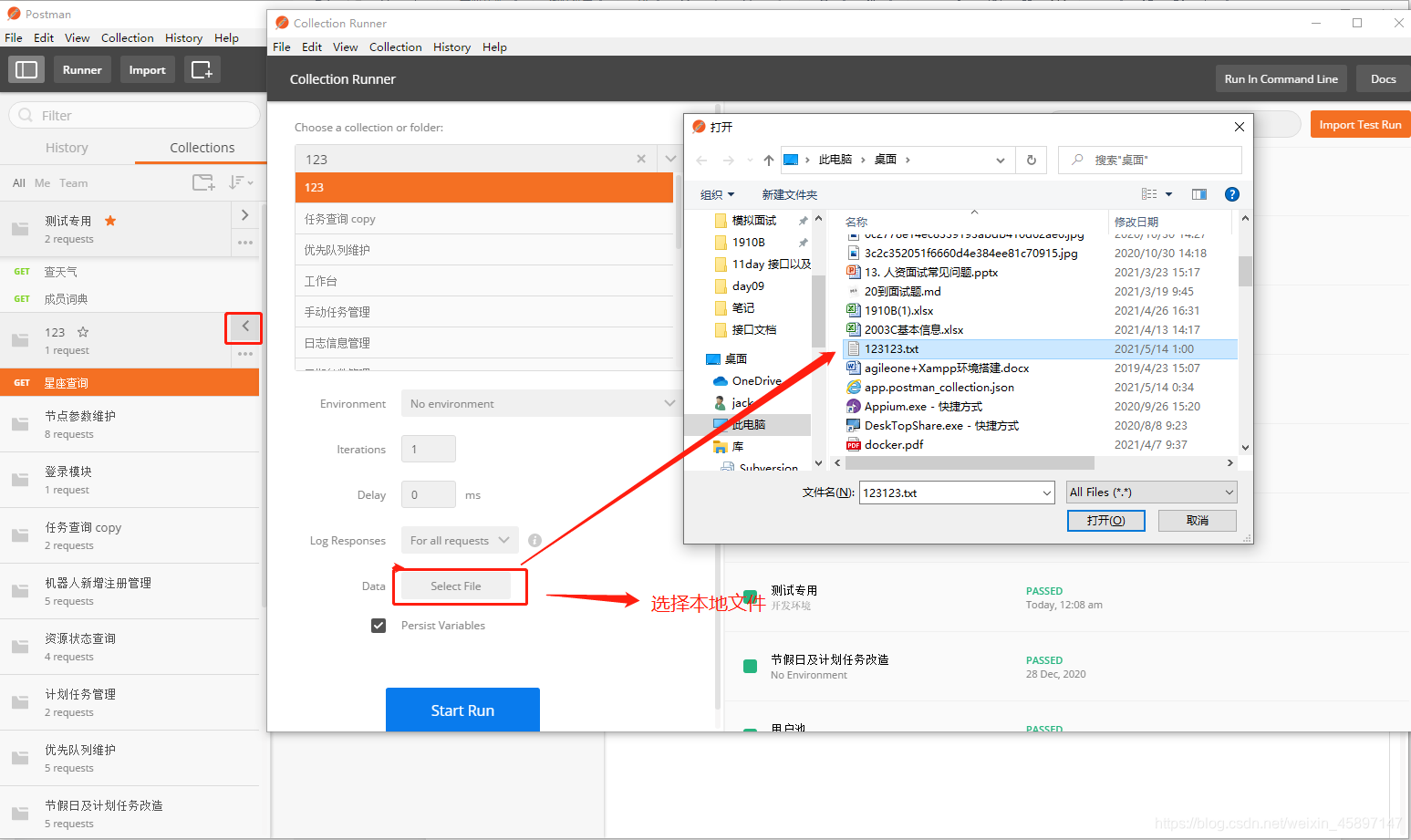Image resolution: width=1411 pixels, height=840 pixels.
Task: Expand the collection chooser dropdown arrow
Action: coord(670,159)
